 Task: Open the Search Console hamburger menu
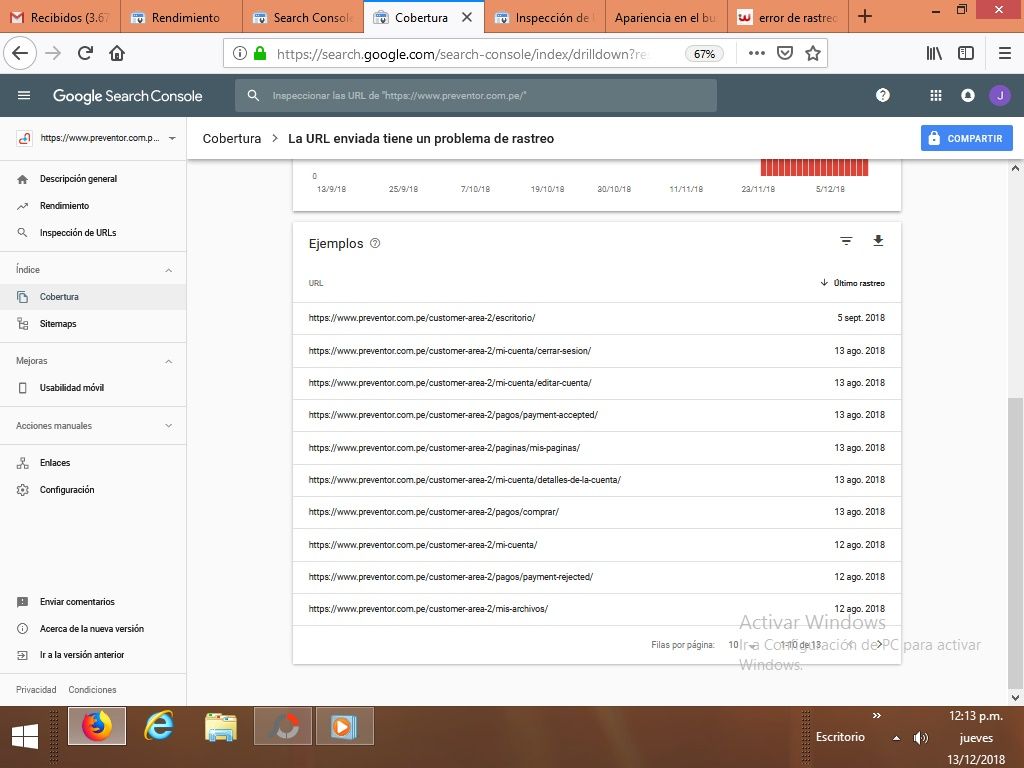coord(24,95)
